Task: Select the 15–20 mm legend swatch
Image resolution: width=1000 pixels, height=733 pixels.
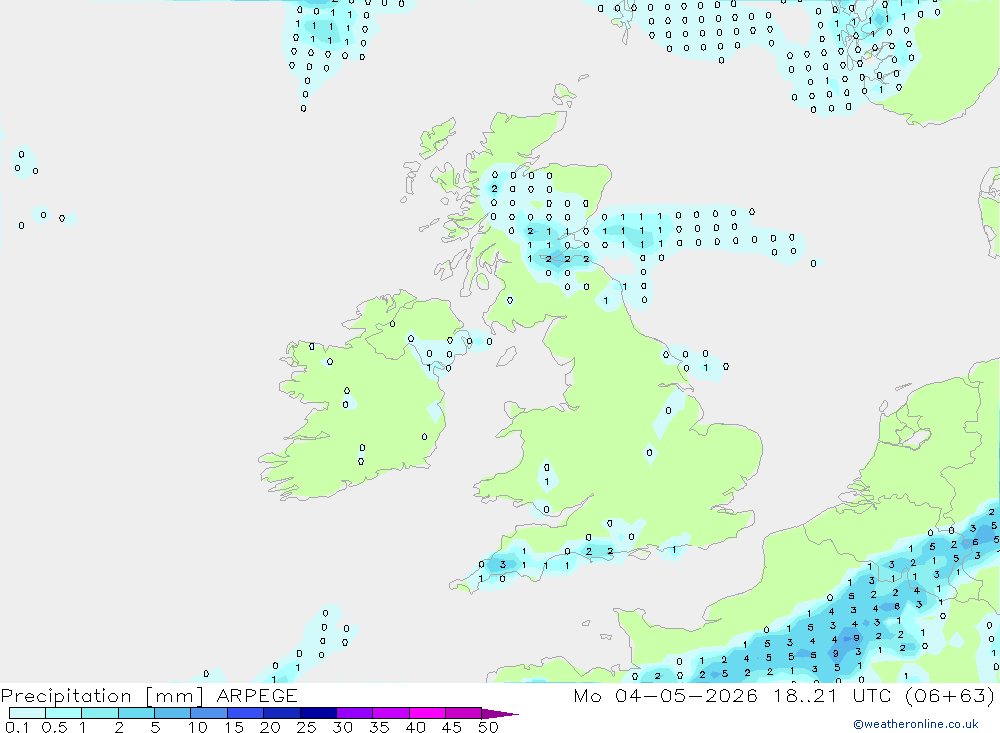Action: 246,713
